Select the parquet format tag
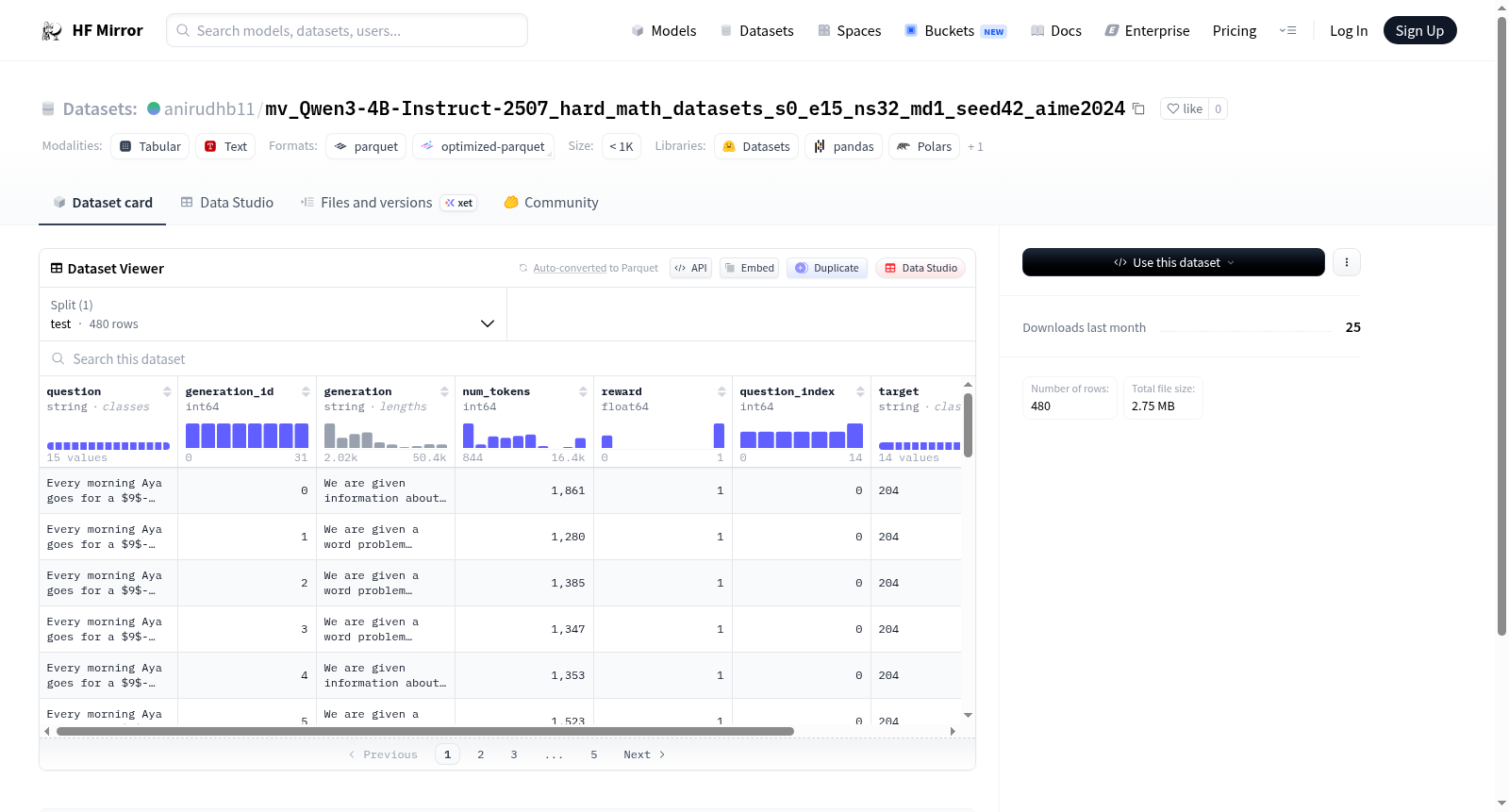Viewport: 1509px width, 812px height. pyautogui.click(x=366, y=146)
